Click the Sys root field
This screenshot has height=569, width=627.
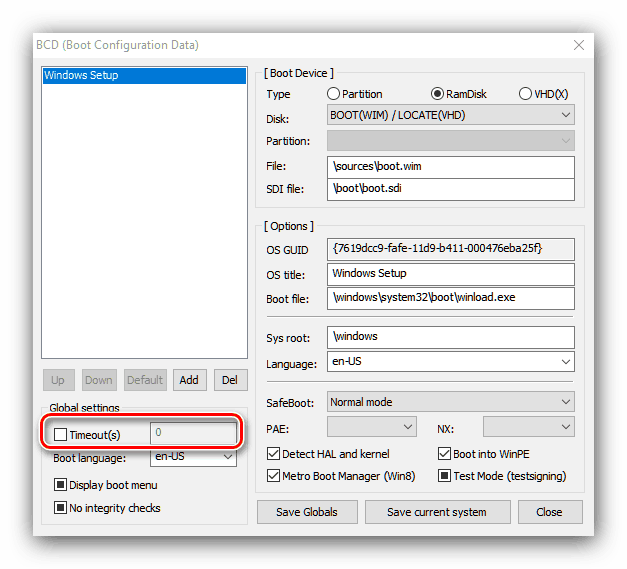[451, 337]
